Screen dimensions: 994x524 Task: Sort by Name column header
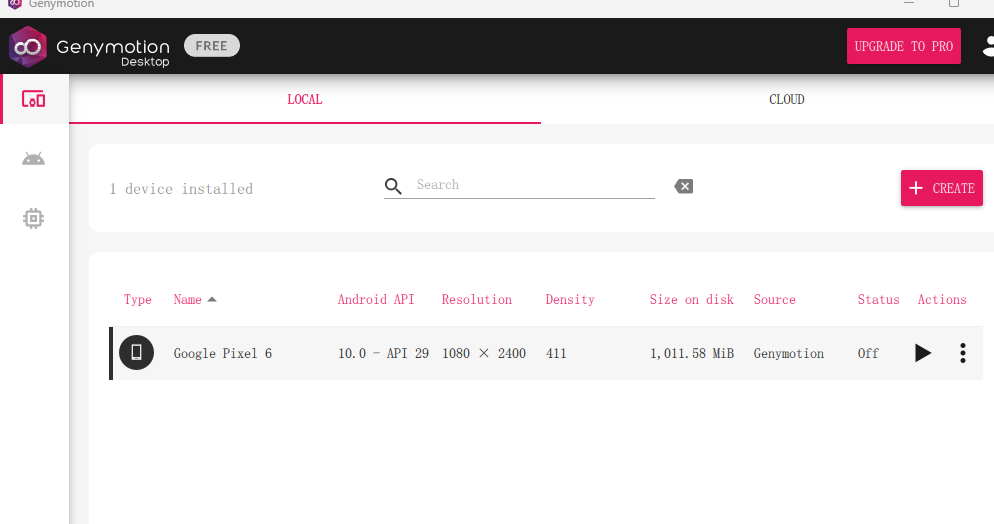pos(188,300)
